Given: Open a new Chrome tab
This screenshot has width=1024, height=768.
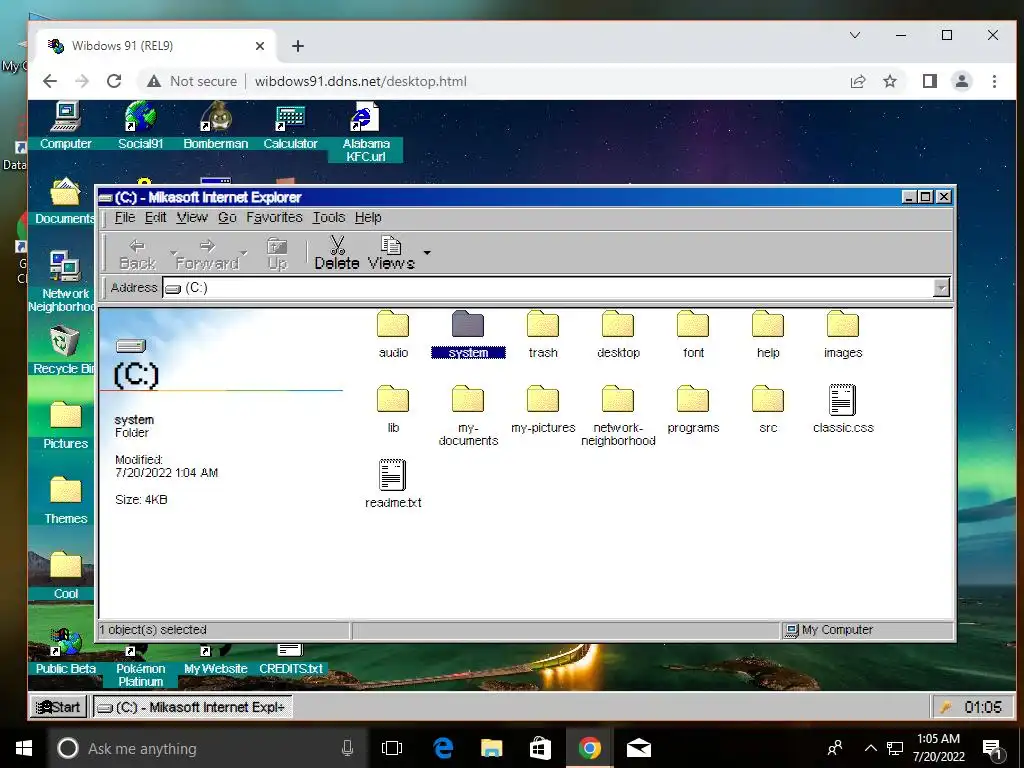Looking at the screenshot, I should pos(298,46).
